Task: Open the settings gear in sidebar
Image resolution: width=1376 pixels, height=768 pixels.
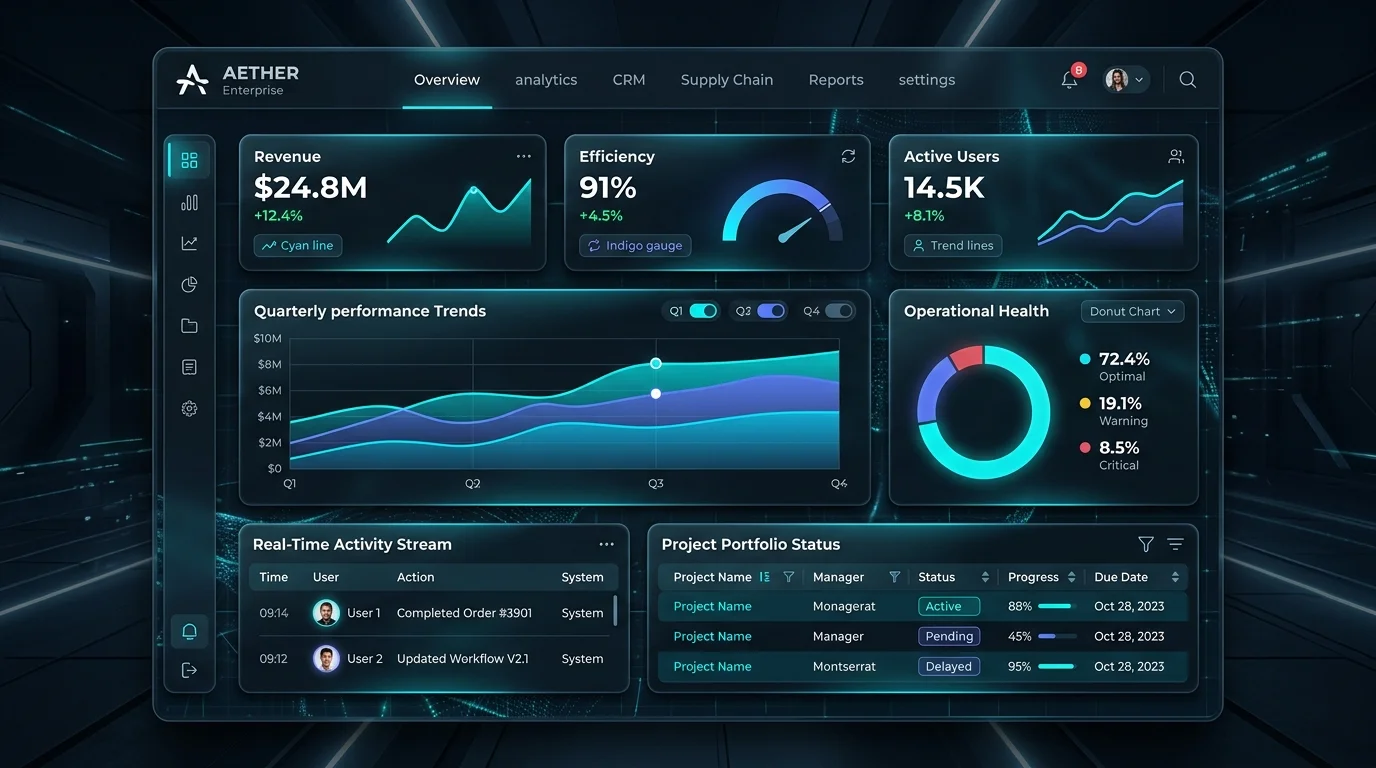Action: pyautogui.click(x=189, y=408)
